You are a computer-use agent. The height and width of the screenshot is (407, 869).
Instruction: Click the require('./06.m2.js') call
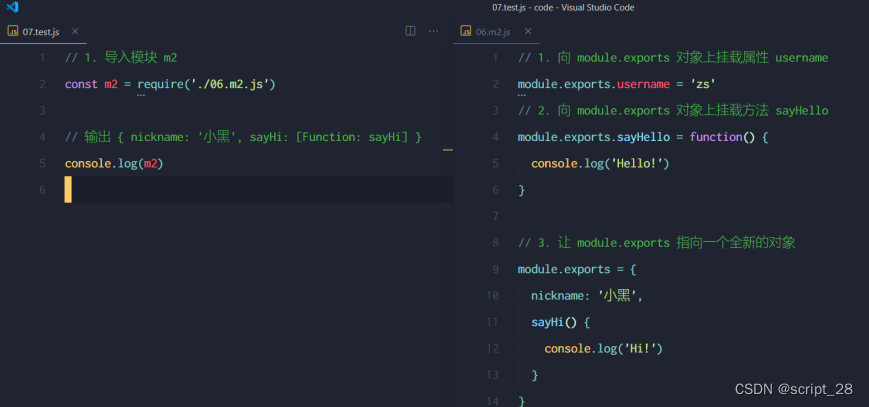point(206,84)
